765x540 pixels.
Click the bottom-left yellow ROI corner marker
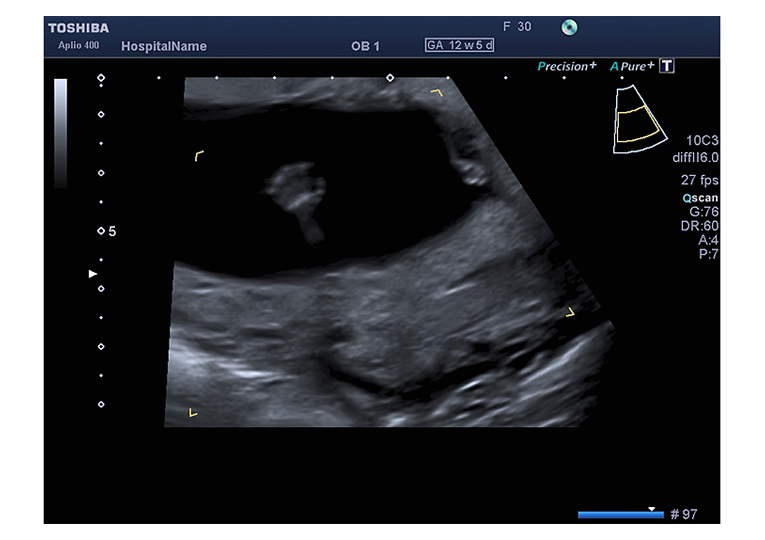click(193, 412)
